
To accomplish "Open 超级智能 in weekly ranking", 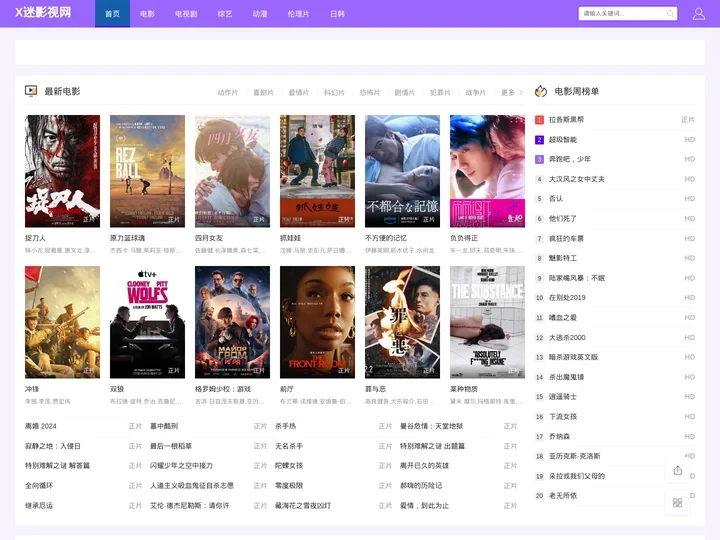I will (x=562, y=139).
